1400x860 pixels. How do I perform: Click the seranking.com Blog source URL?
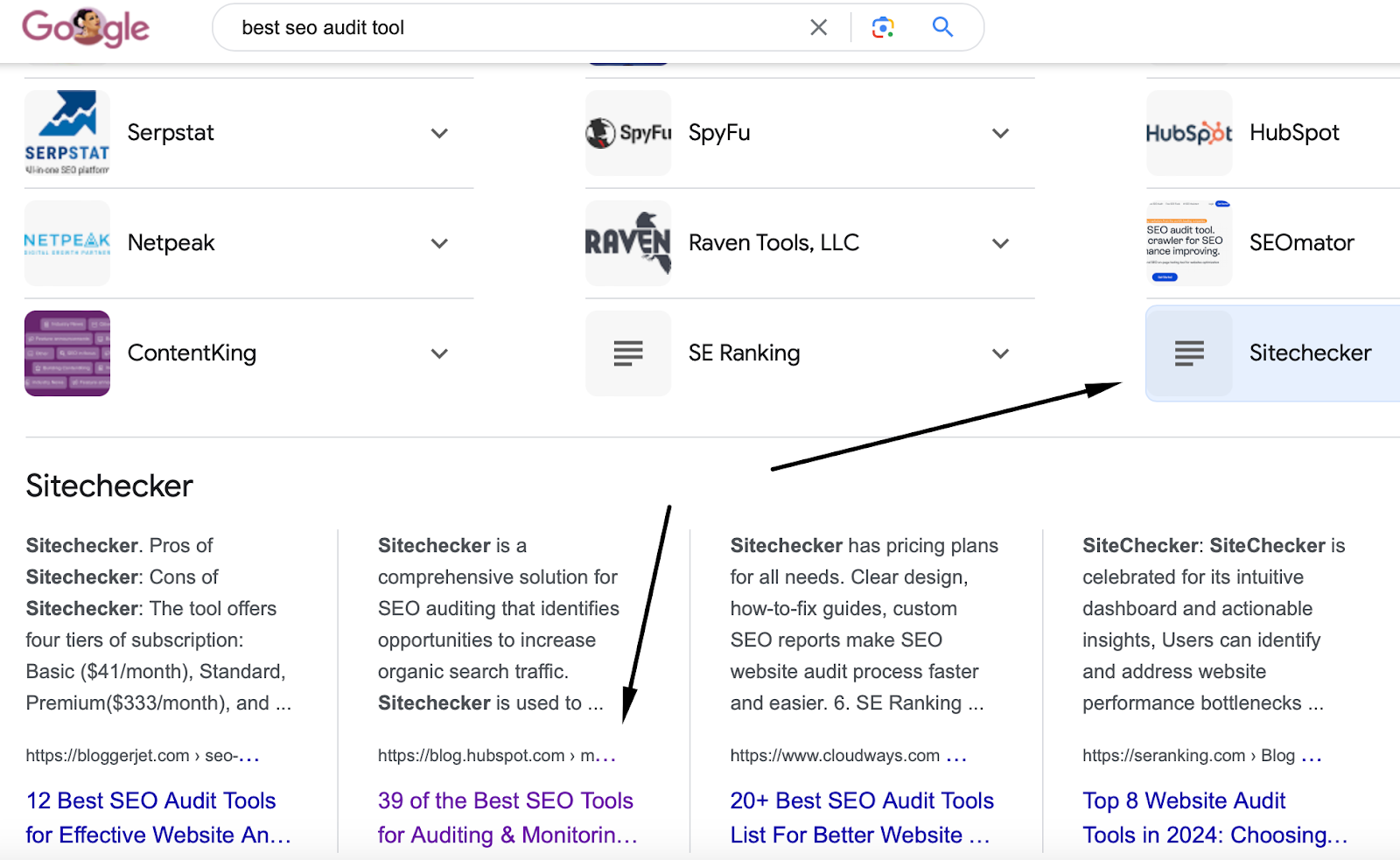coord(1201,756)
